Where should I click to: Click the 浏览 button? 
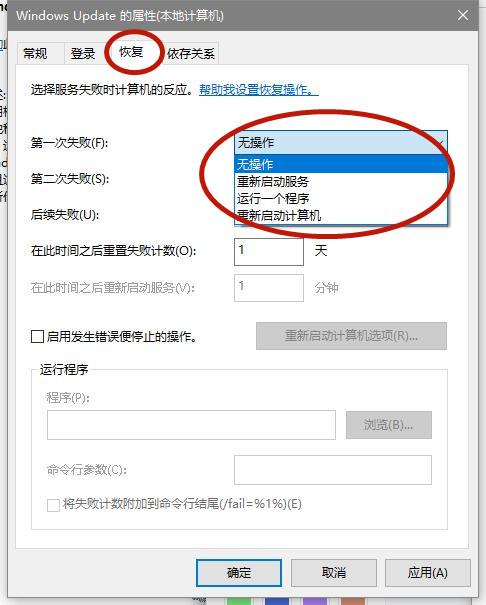pyautogui.click(x=389, y=425)
